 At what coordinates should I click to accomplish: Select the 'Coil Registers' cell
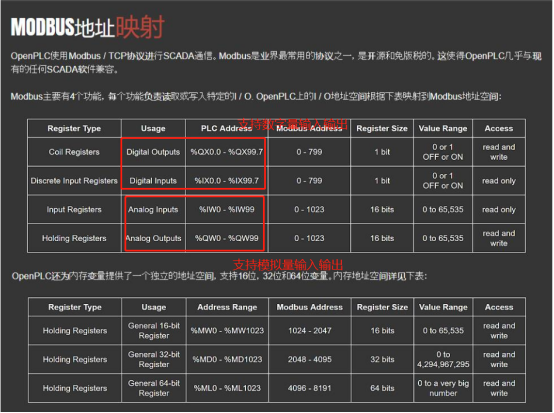pyautogui.click(x=74, y=152)
